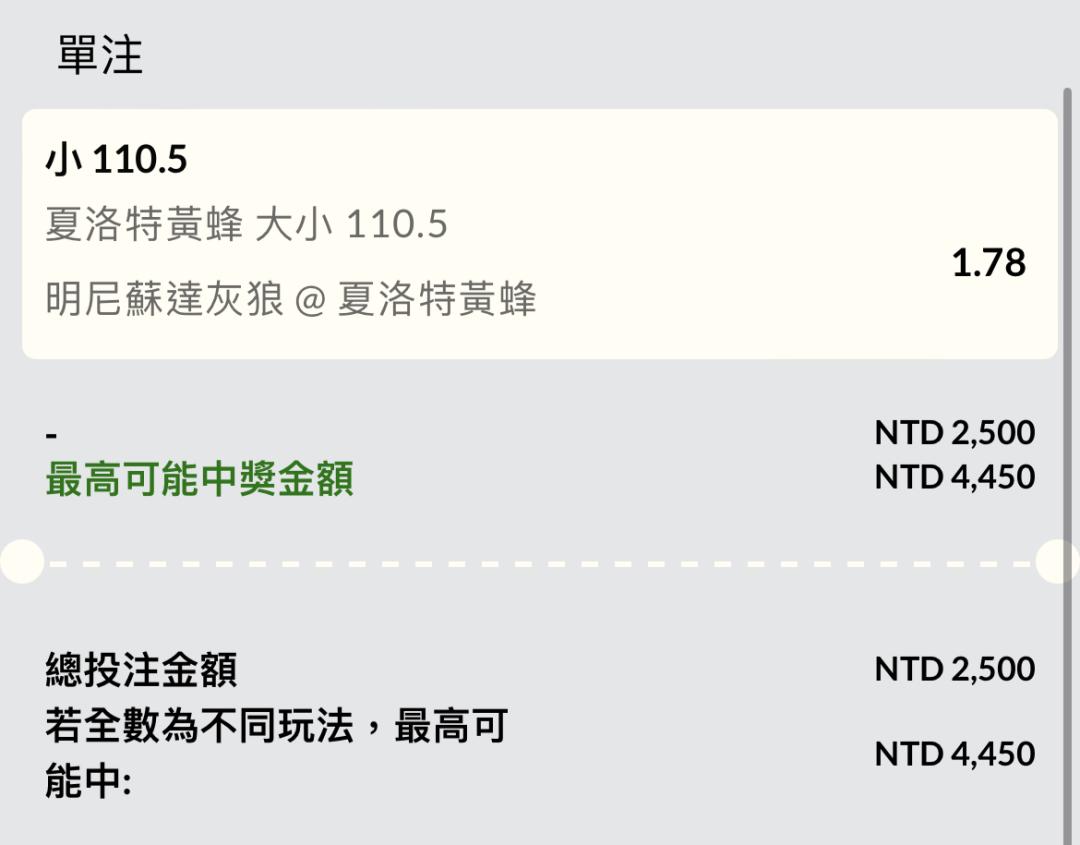Click 若全數為不同玩法，最高可能中 text
Image resolution: width=1080 pixels, height=845 pixels.
pos(277,753)
